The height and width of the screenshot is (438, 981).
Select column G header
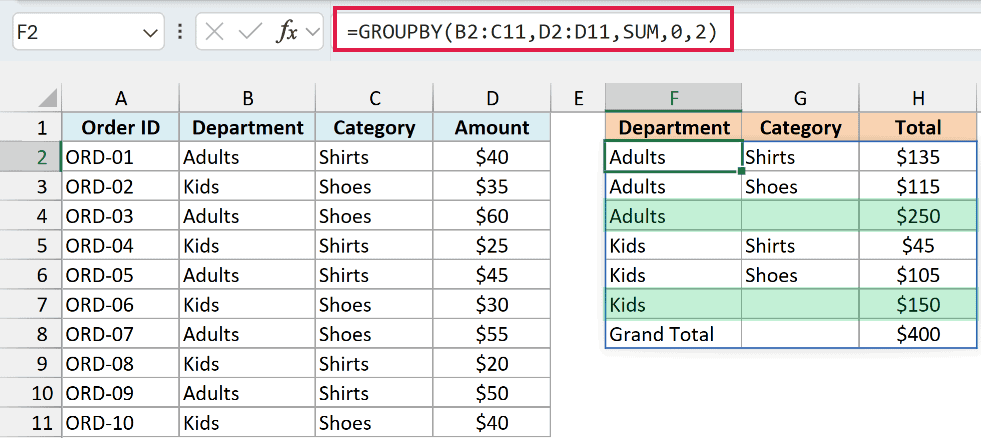pyautogui.click(x=800, y=98)
